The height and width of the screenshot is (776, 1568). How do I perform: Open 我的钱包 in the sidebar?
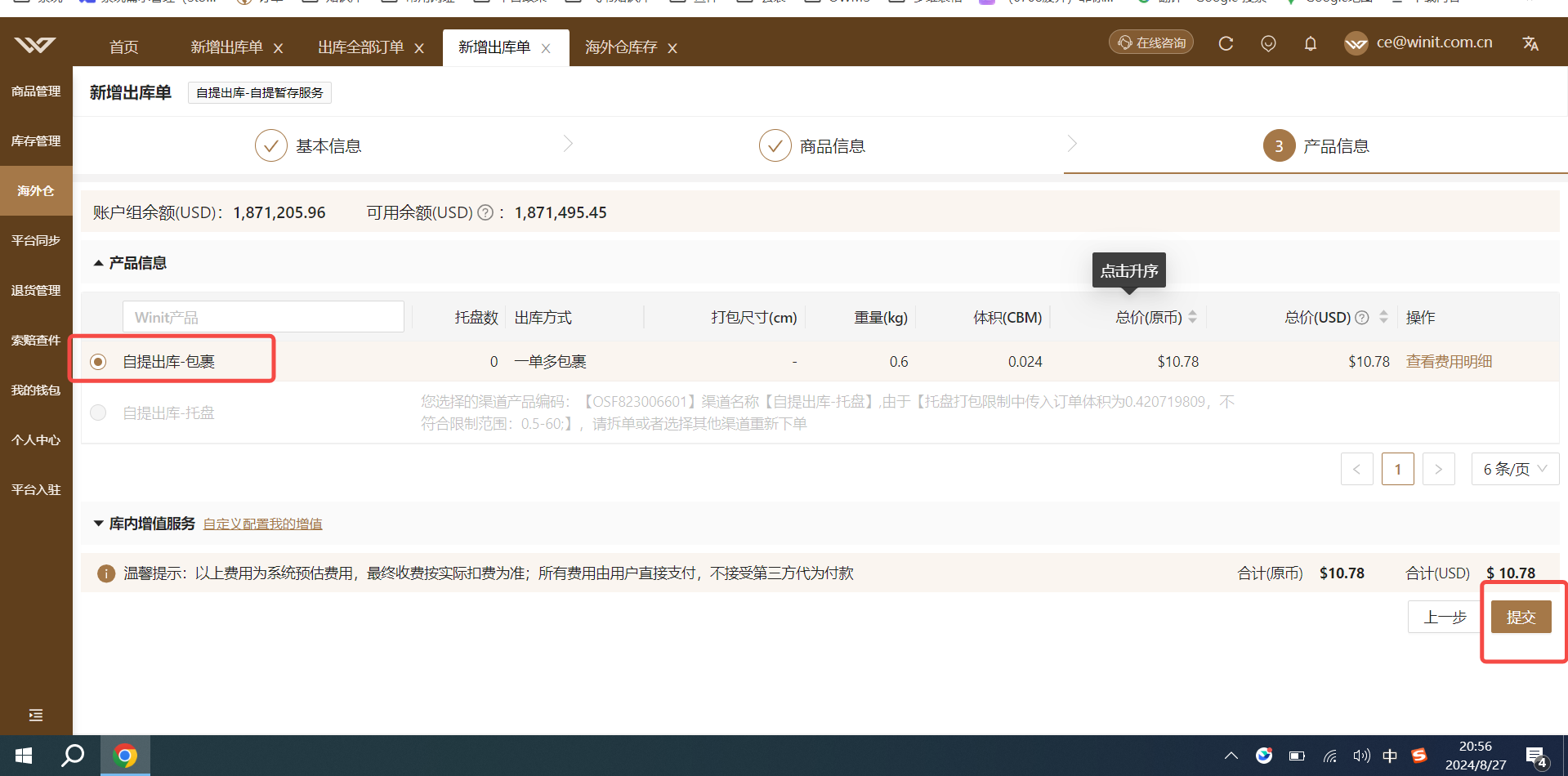[36, 390]
